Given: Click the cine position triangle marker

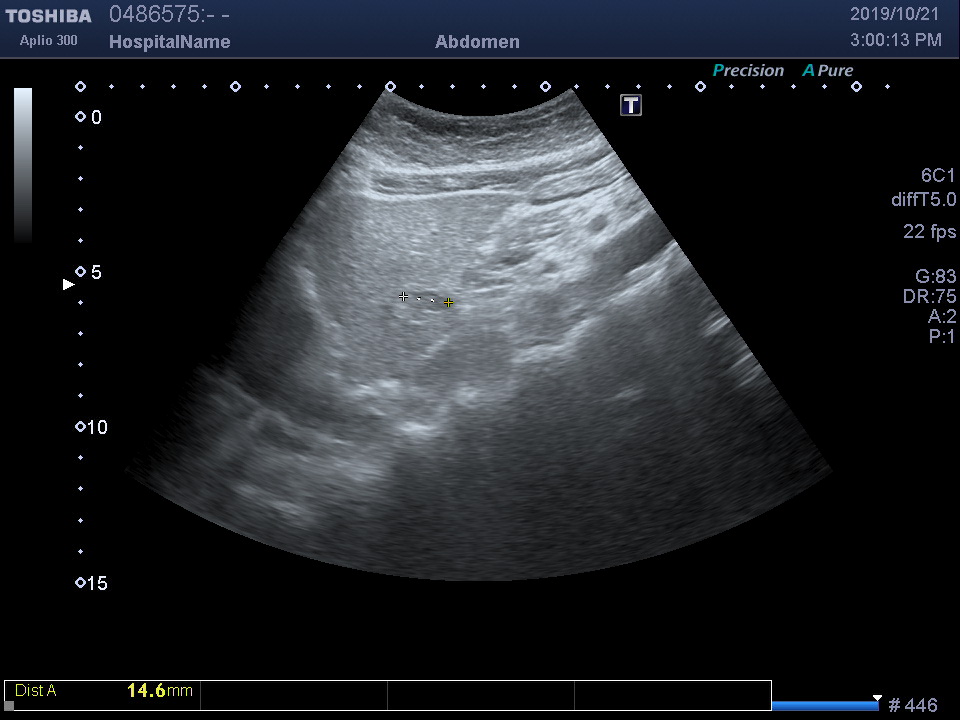Looking at the screenshot, I should [877, 697].
